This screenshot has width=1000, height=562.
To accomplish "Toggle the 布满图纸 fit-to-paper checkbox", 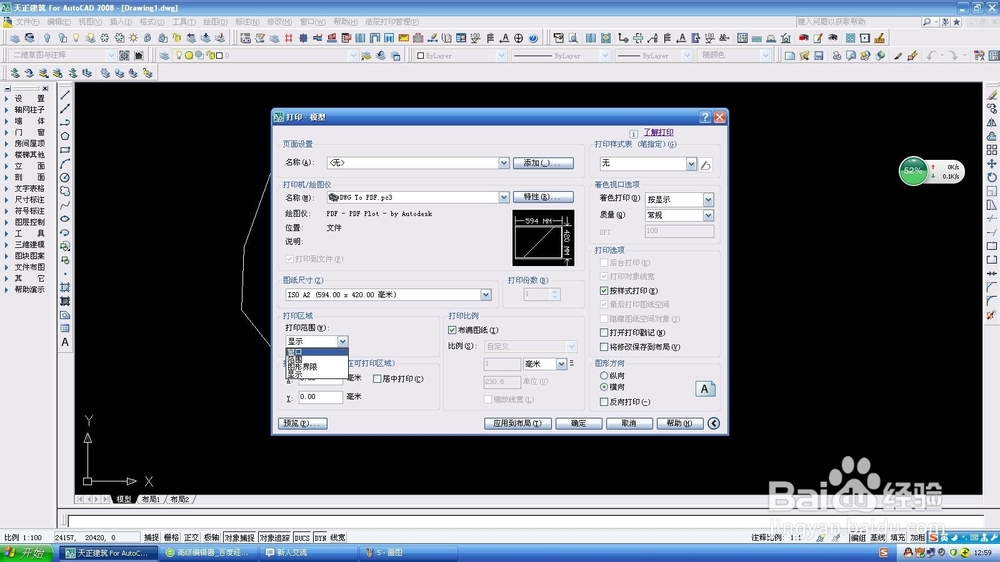I will point(452,330).
